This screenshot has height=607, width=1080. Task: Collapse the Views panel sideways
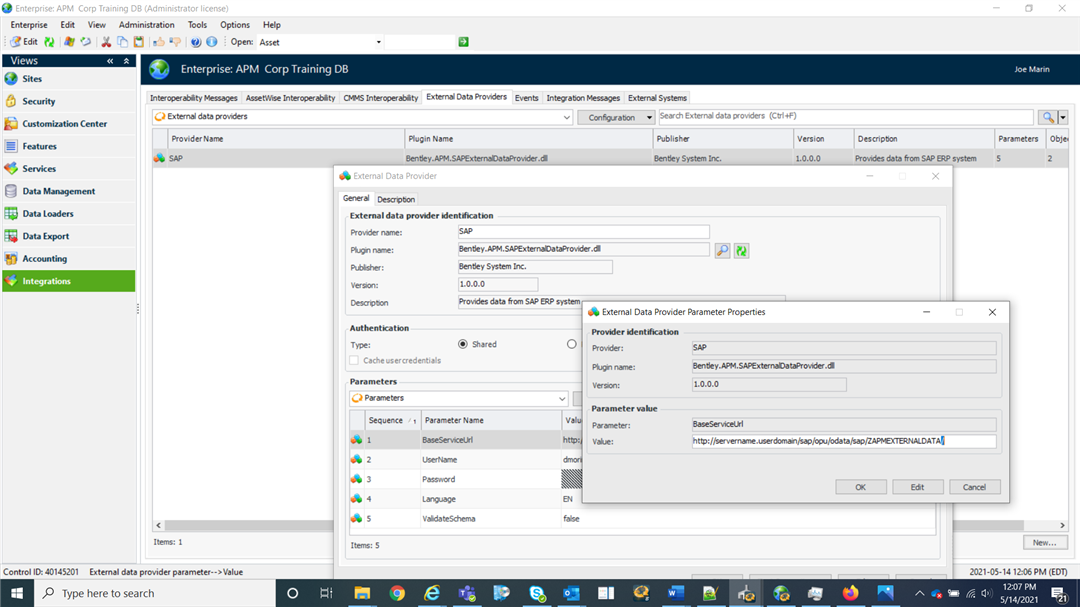[110, 61]
